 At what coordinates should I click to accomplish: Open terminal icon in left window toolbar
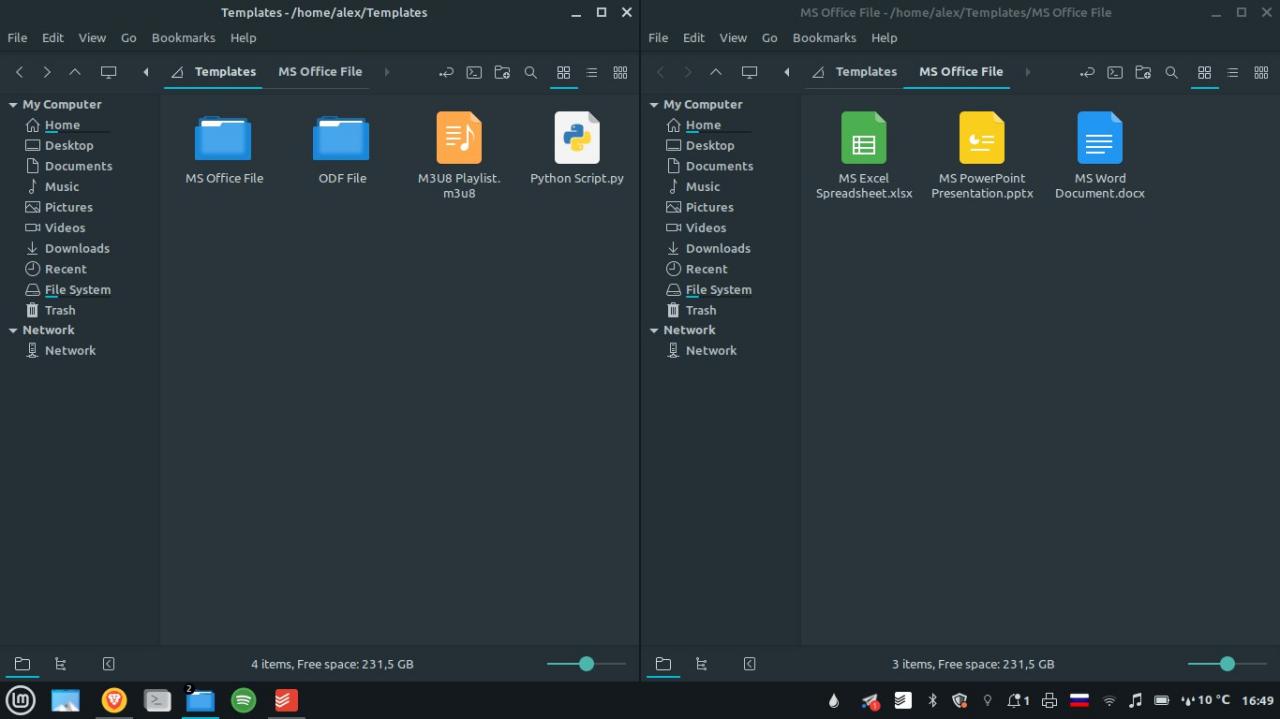click(x=474, y=72)
